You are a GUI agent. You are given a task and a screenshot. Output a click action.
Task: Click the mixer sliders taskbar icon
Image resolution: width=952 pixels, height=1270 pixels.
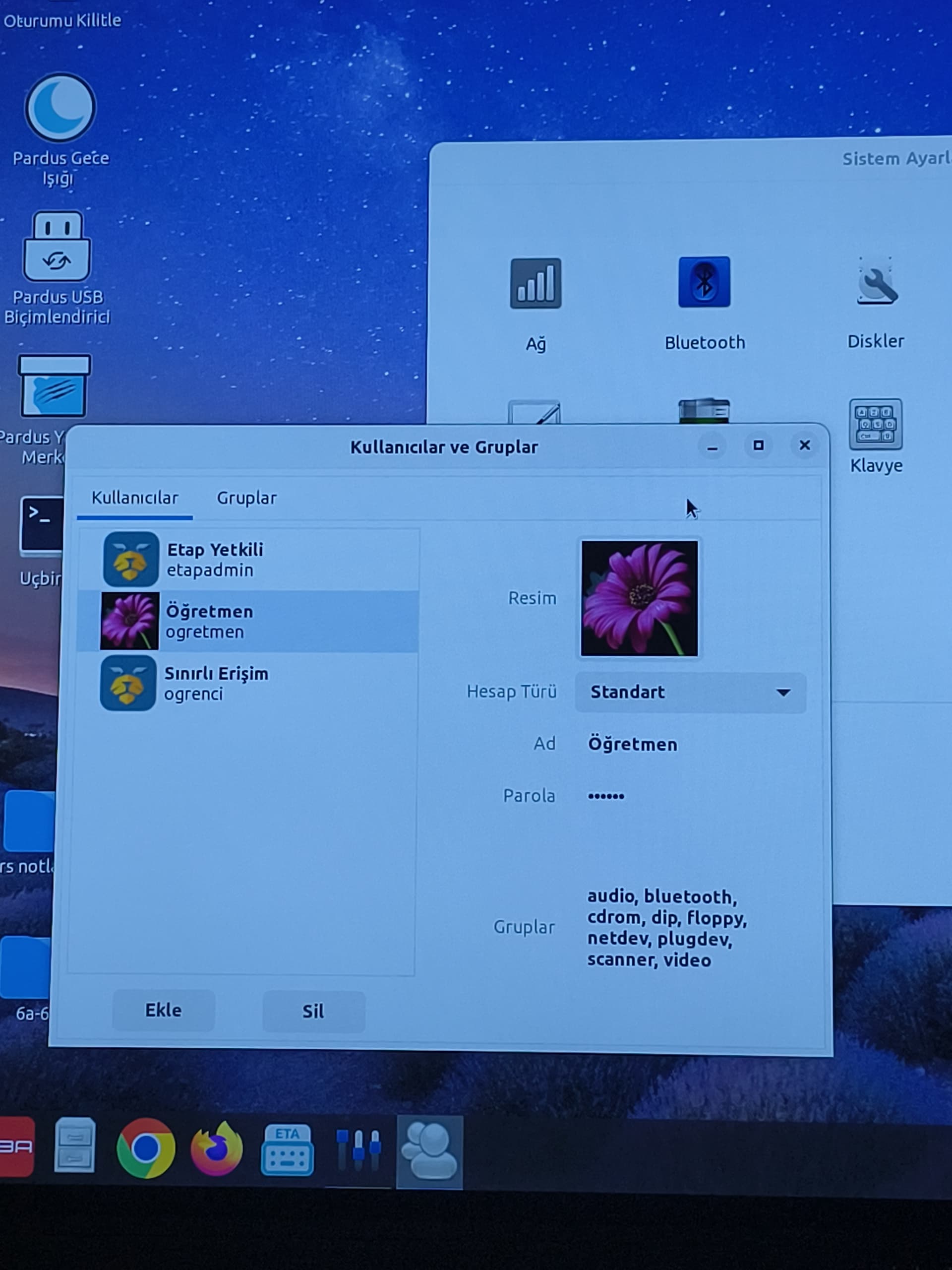[358, 1149]
